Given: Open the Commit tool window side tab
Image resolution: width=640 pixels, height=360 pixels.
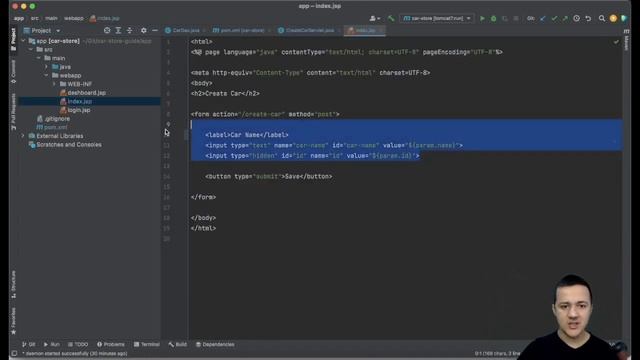Looking at the screenshot, I should click(x=13, y=72).
